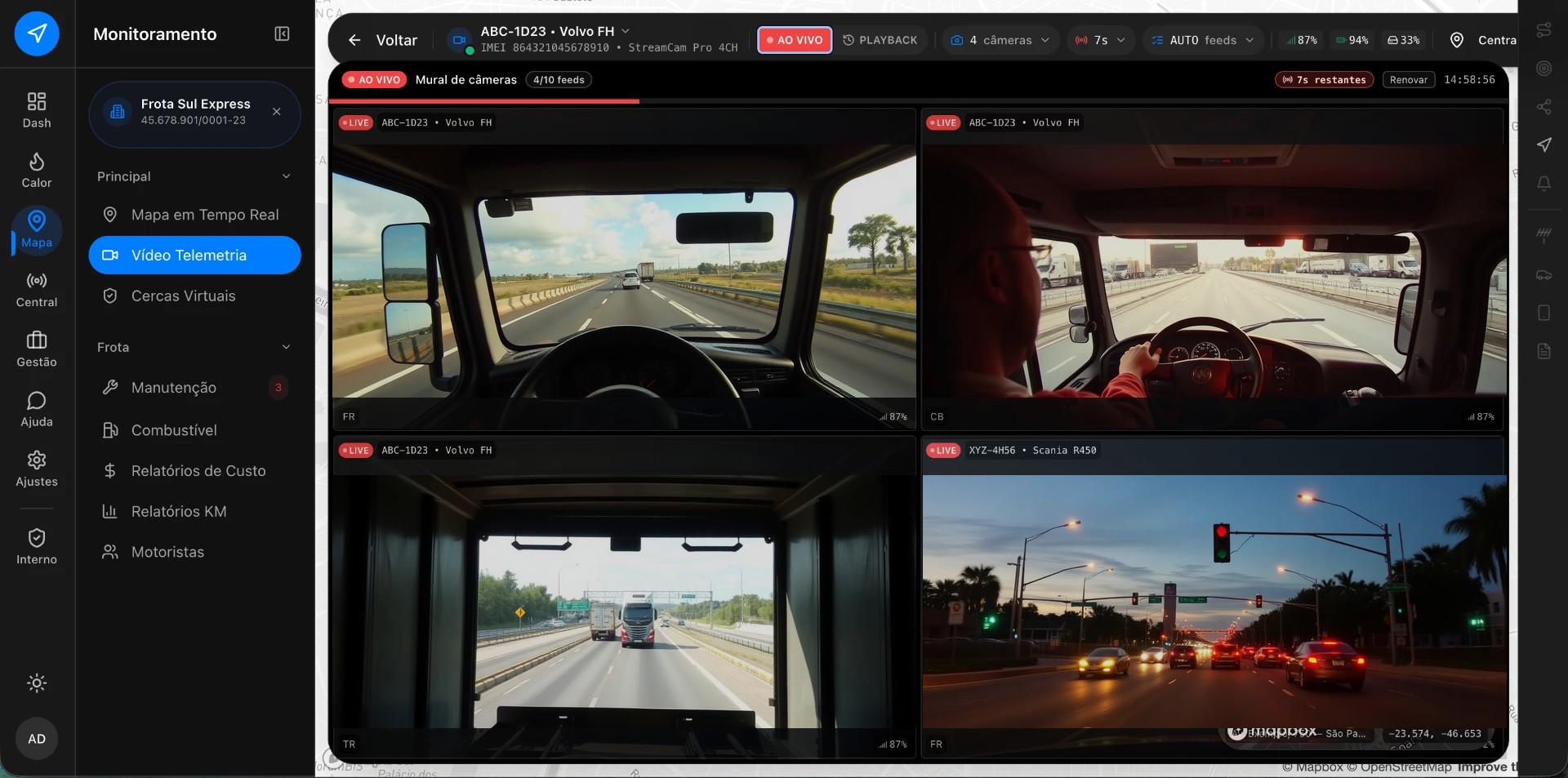Open the Central section in left rail

pyautogui.click(x=37, y=290)
